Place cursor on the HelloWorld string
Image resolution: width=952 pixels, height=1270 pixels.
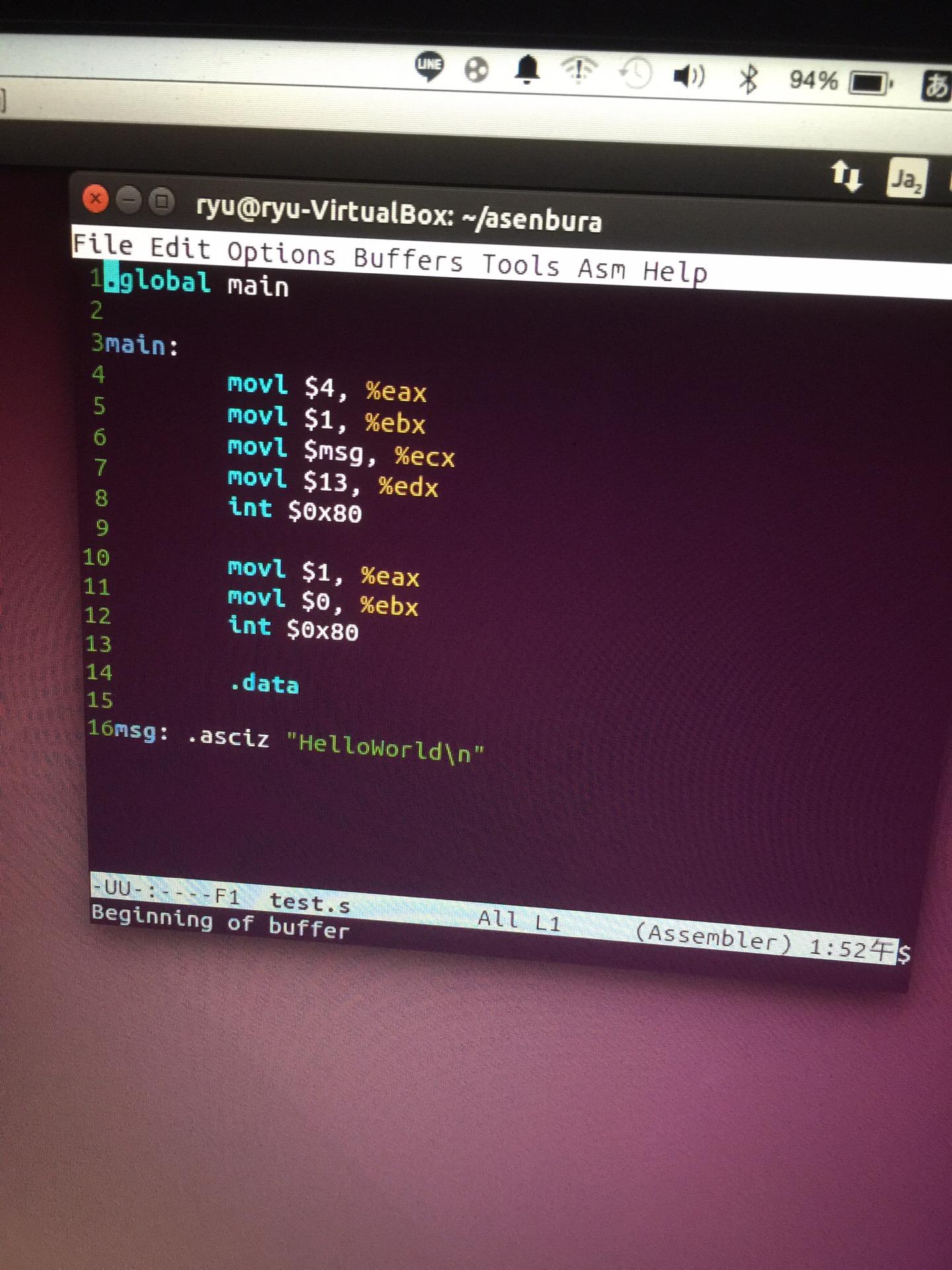385,748
